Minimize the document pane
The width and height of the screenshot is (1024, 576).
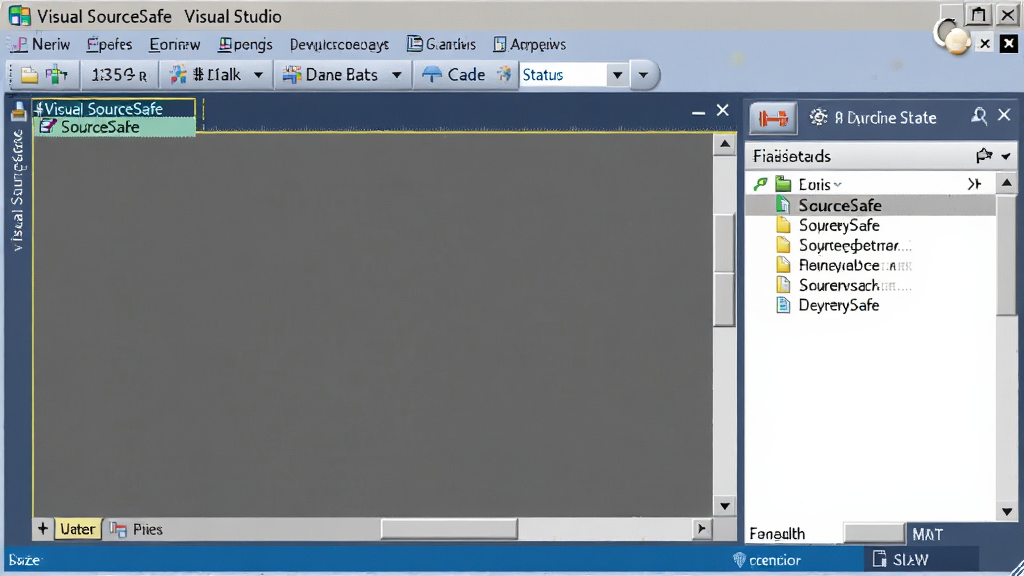tap(698, 112)
